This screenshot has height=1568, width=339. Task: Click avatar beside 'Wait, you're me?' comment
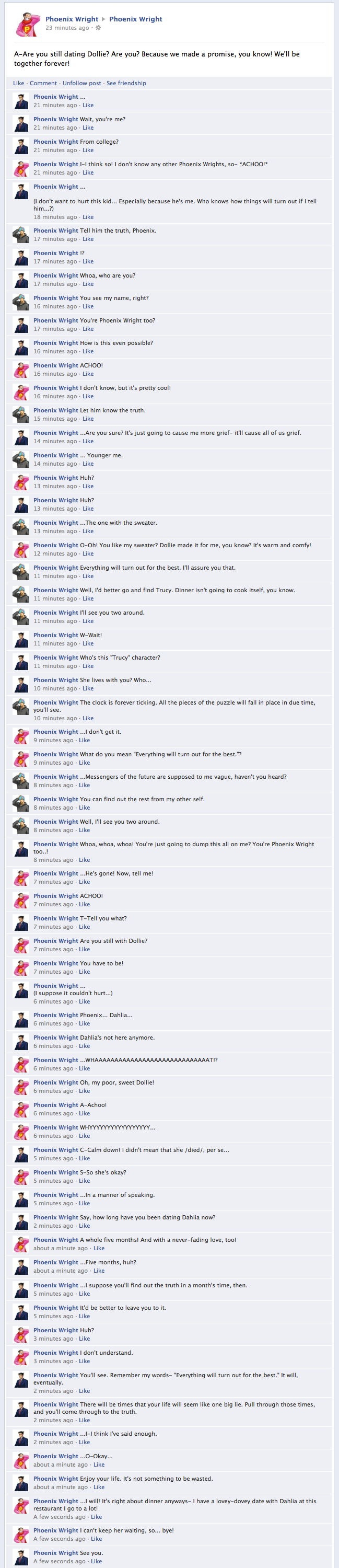[x=21, y=123]
